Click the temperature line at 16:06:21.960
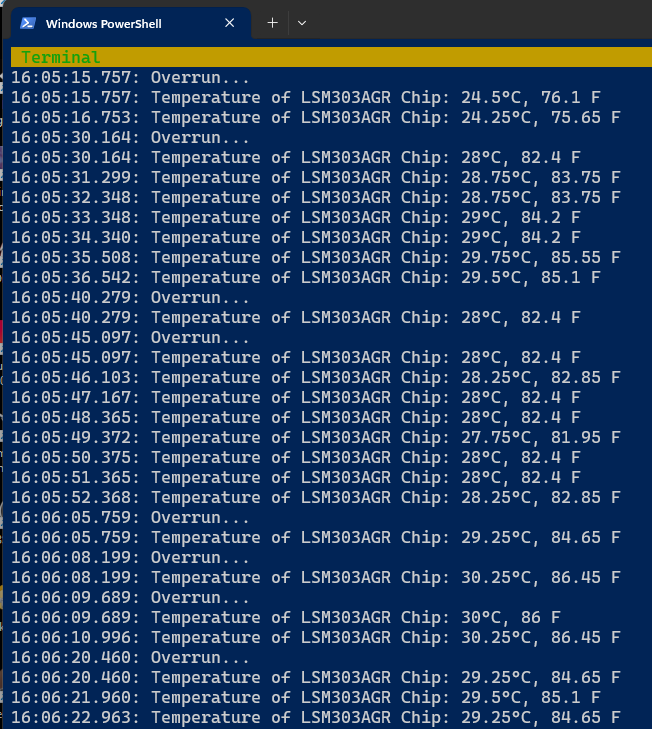Screen dimensions: 652x729 (x=306, y=697)
